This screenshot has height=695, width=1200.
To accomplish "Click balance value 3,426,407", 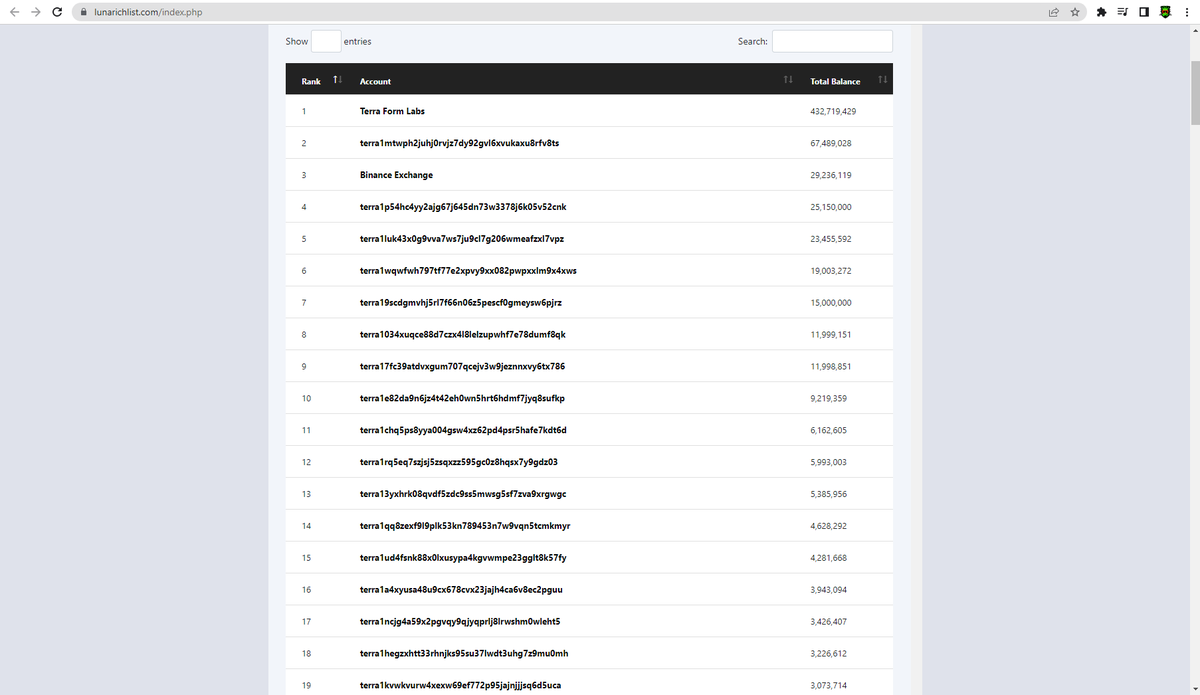I will [829, 622].
